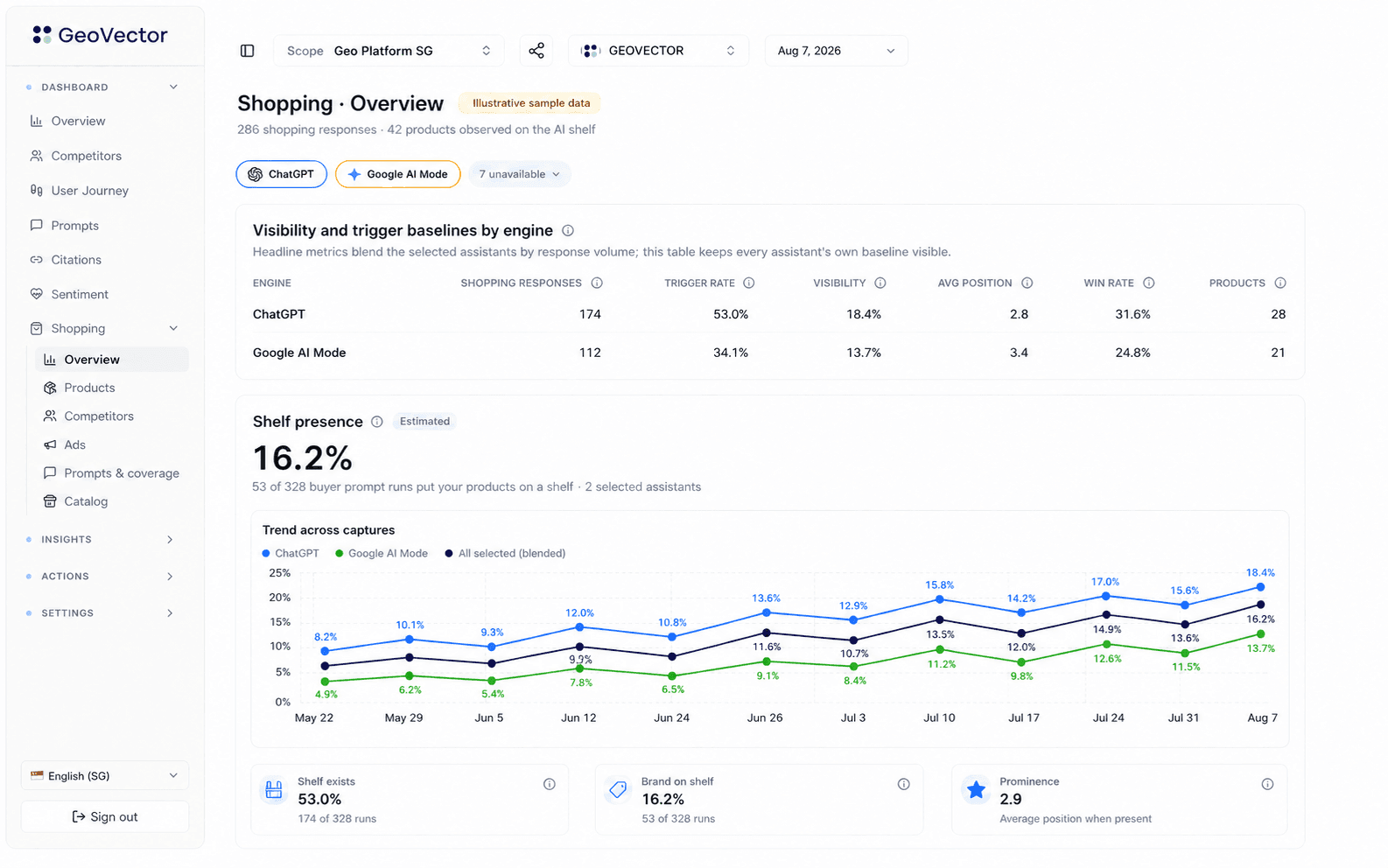
Task: Toggle Google AI Mode filter chip
Action: 398,174
